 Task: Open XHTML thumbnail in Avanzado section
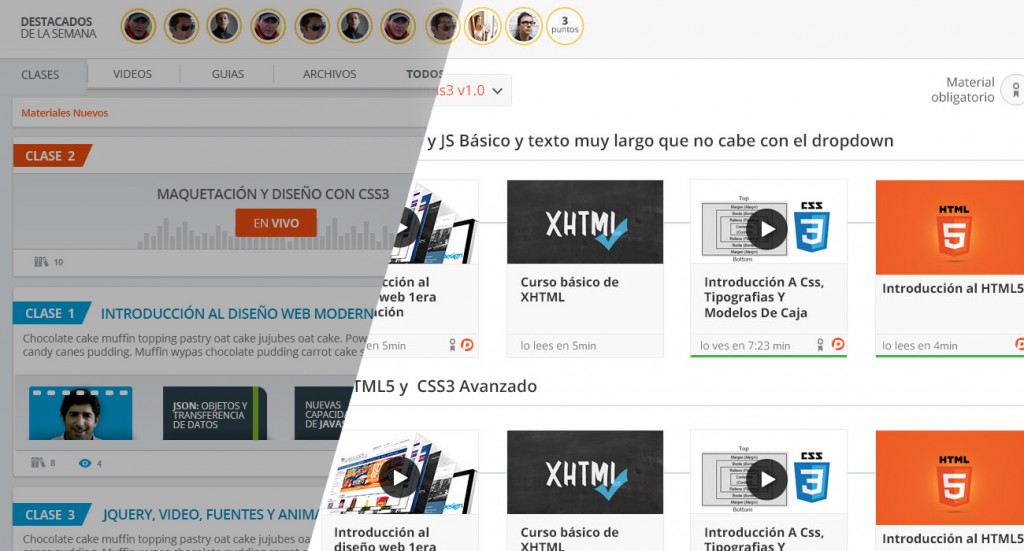coord(584,472)
